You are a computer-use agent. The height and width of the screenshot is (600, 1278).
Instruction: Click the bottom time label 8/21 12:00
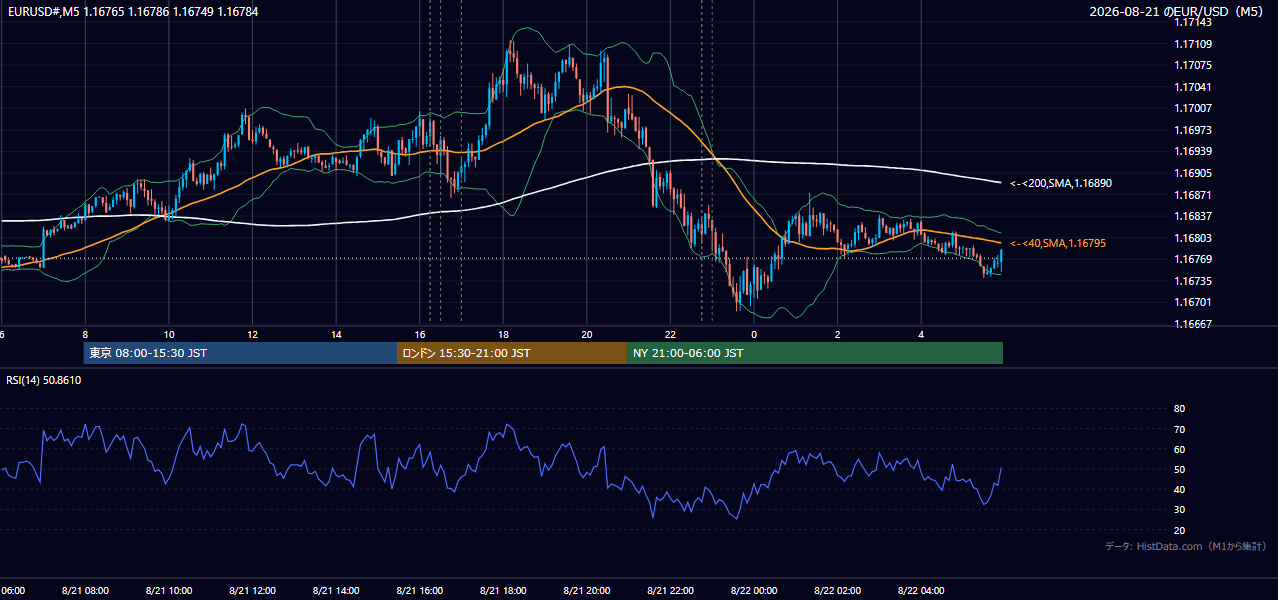tap(252, 591)
